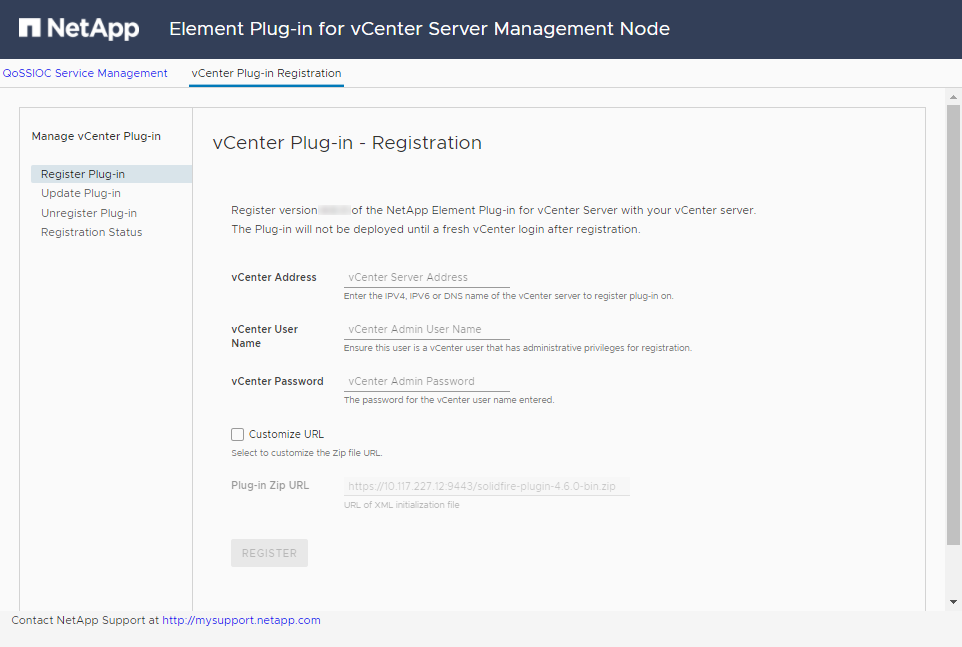View the Registration Status page

coord(92,232)
